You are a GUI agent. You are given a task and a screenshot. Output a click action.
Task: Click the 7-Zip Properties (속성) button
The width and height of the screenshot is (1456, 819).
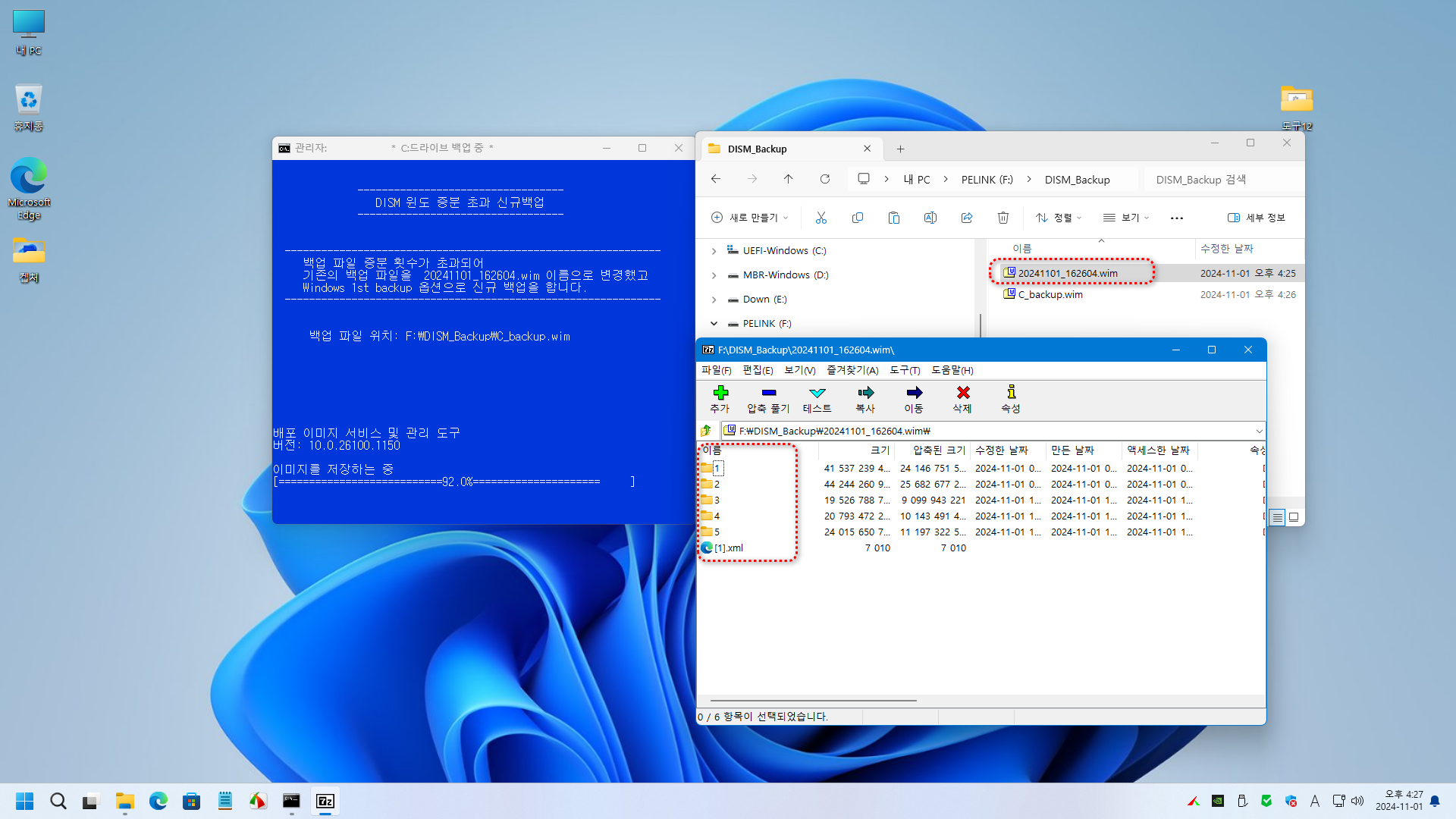1011,399
